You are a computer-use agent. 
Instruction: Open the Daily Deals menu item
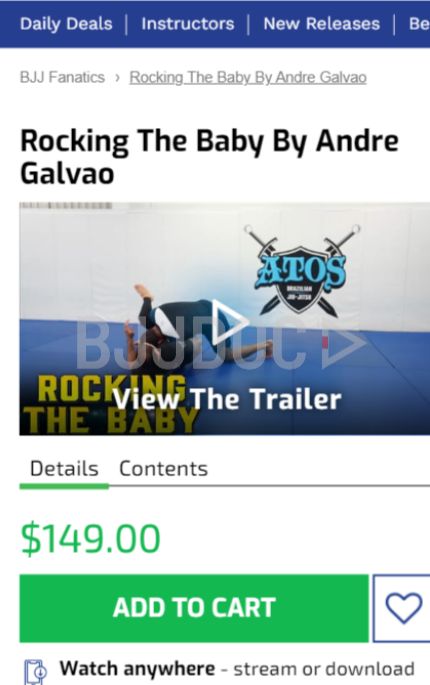(x=66, y=24)
